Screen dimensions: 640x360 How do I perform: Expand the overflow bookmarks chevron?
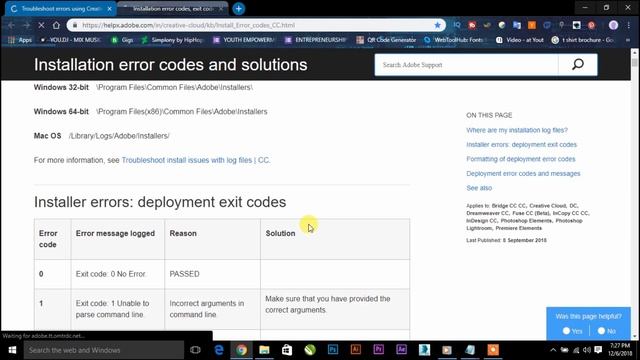pyautogui.click(x=628, y=40)
